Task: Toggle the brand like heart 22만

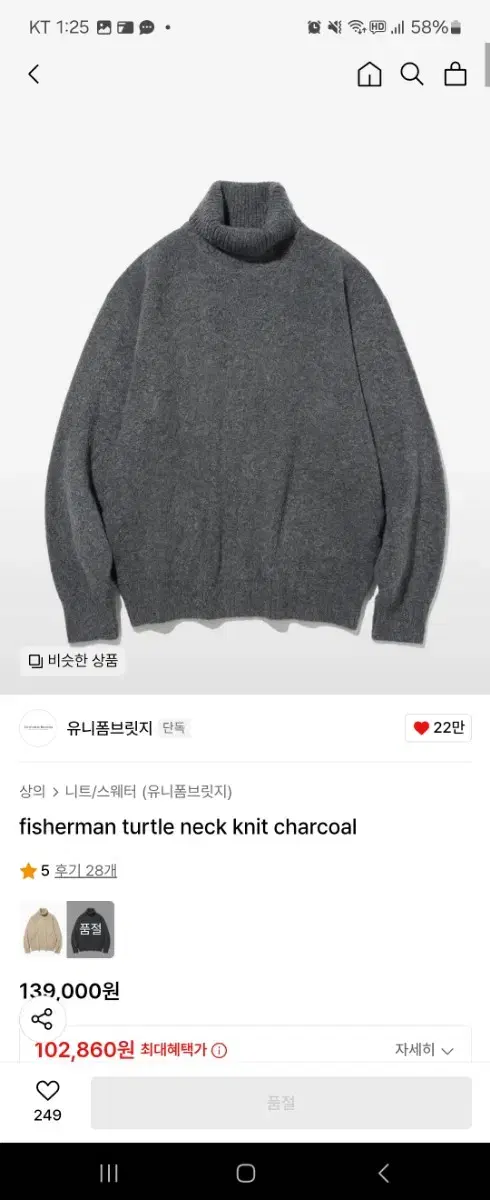Action: pyautogui.click(x=437, y=728)
